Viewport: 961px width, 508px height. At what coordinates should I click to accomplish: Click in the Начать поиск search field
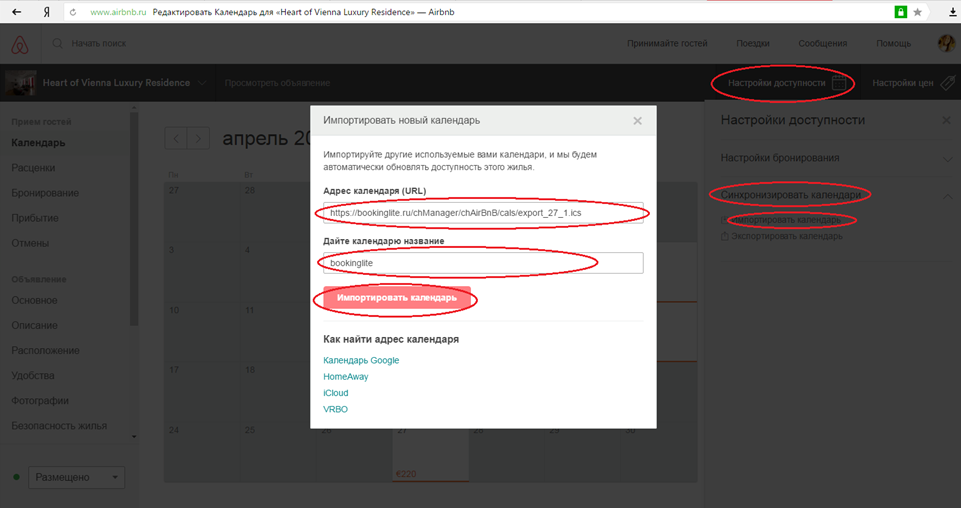tap(99, 44)
